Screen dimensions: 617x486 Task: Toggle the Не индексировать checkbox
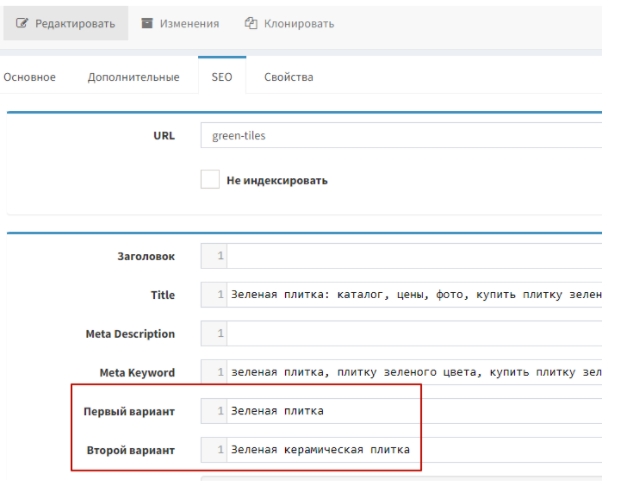[x=209, y=180]
